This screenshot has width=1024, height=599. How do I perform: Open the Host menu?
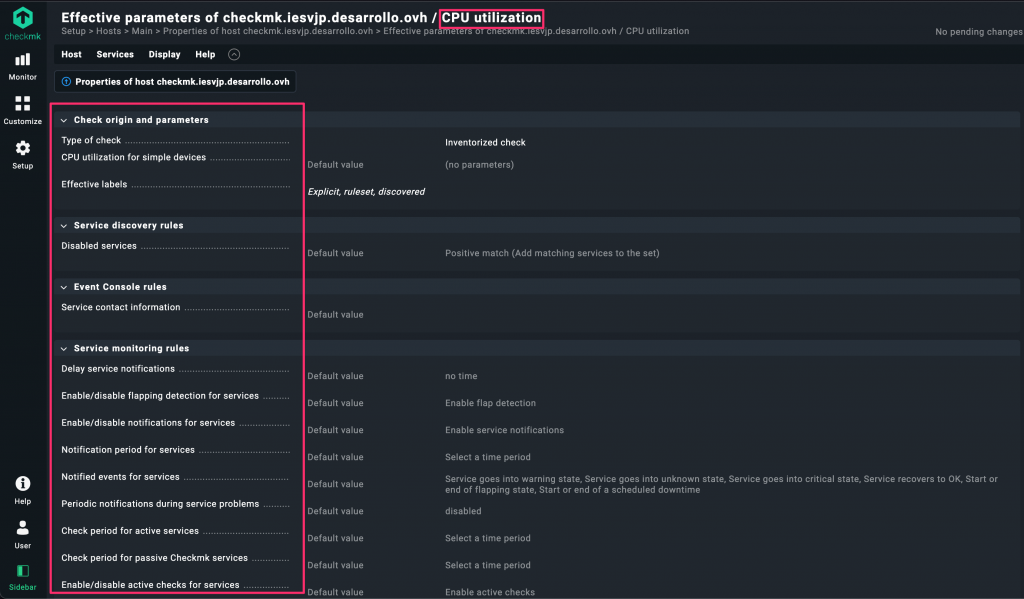tap(71, 55)
